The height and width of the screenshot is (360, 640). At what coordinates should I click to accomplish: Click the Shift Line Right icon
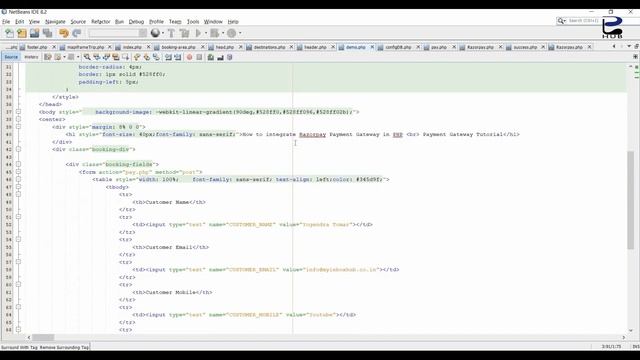pyautogui.click(x=178, y=58)
